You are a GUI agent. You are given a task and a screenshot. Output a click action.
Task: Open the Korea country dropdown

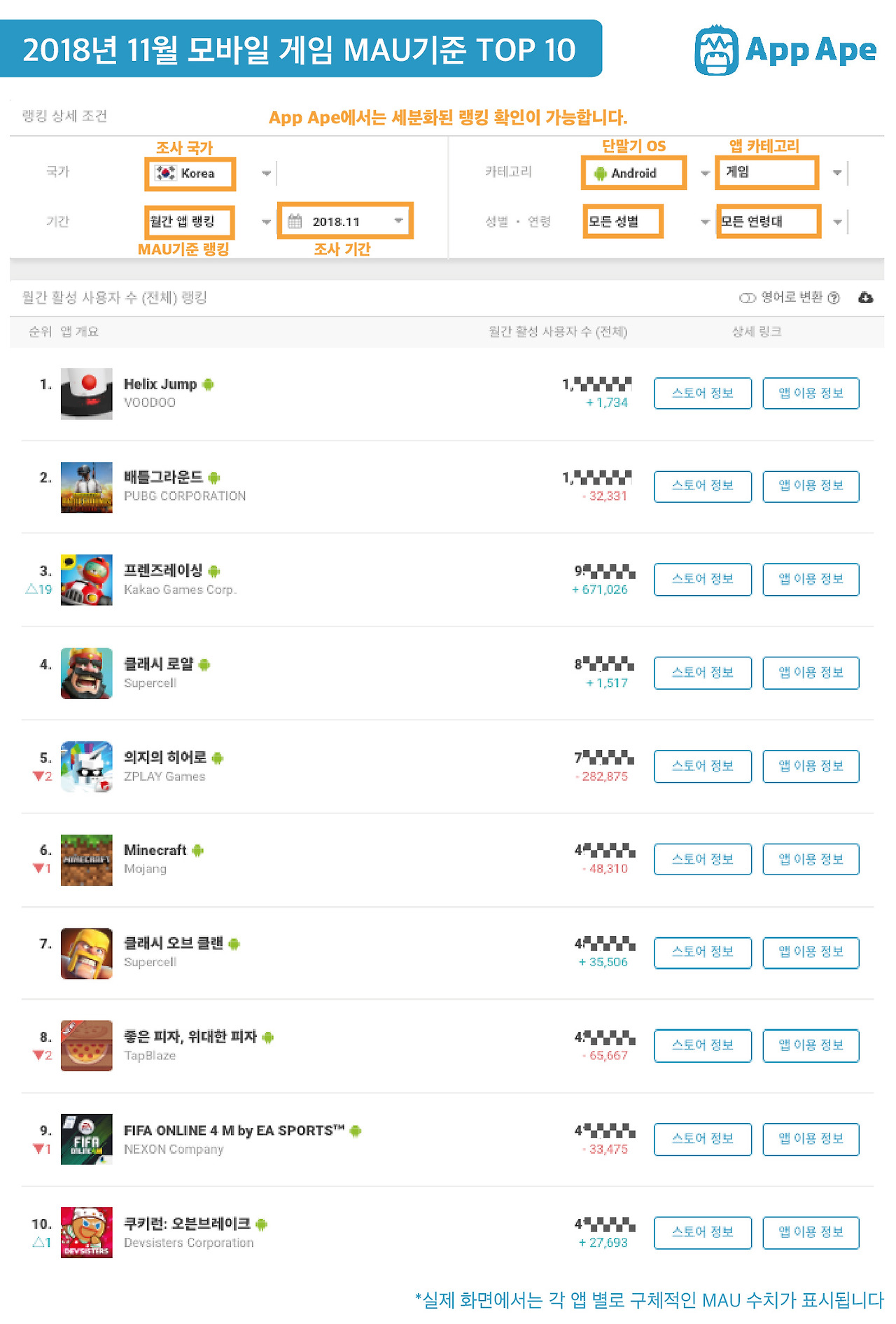[x=210, y=174]
